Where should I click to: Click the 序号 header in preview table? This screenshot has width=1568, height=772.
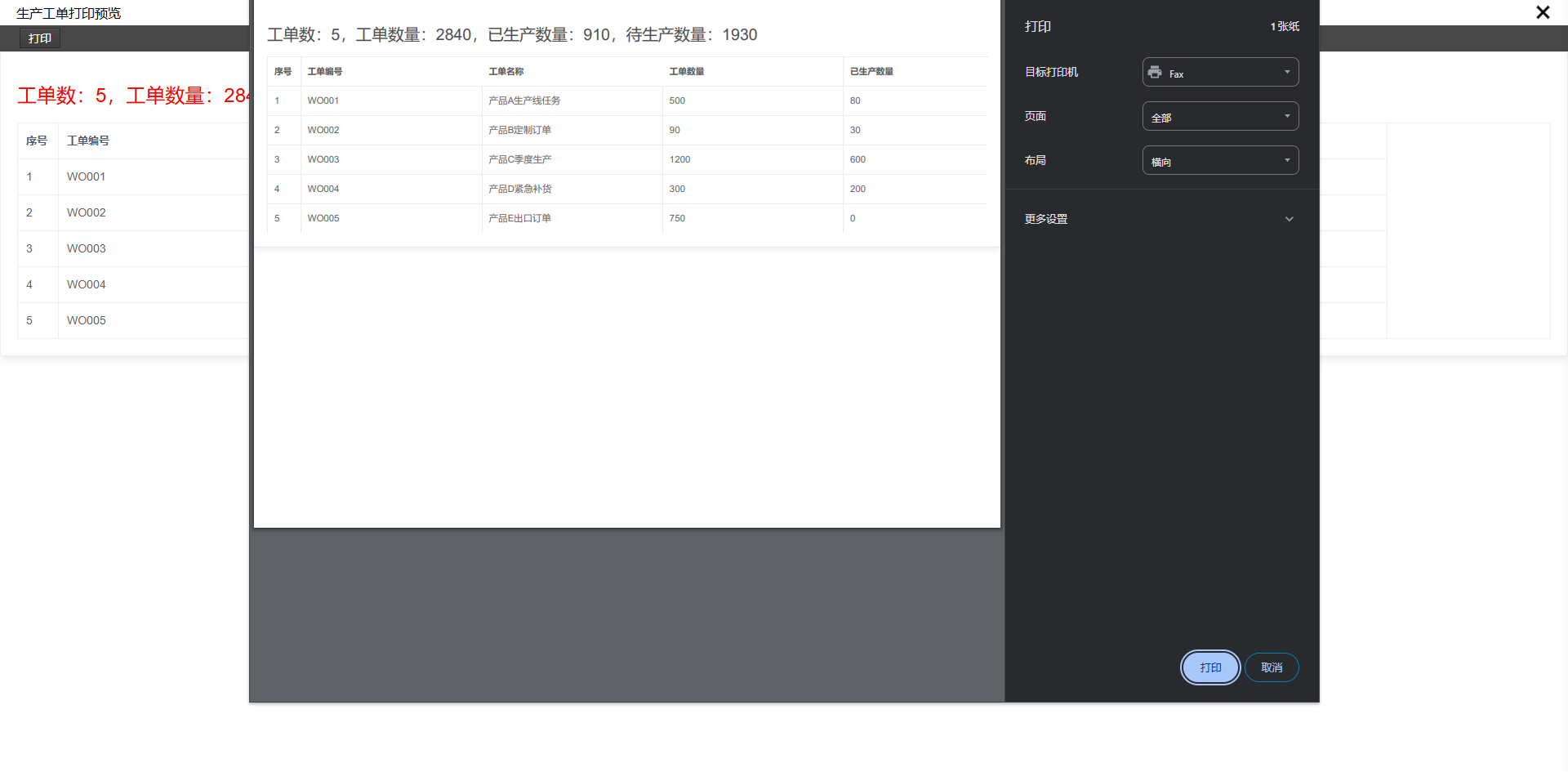(x=283, y=71)
